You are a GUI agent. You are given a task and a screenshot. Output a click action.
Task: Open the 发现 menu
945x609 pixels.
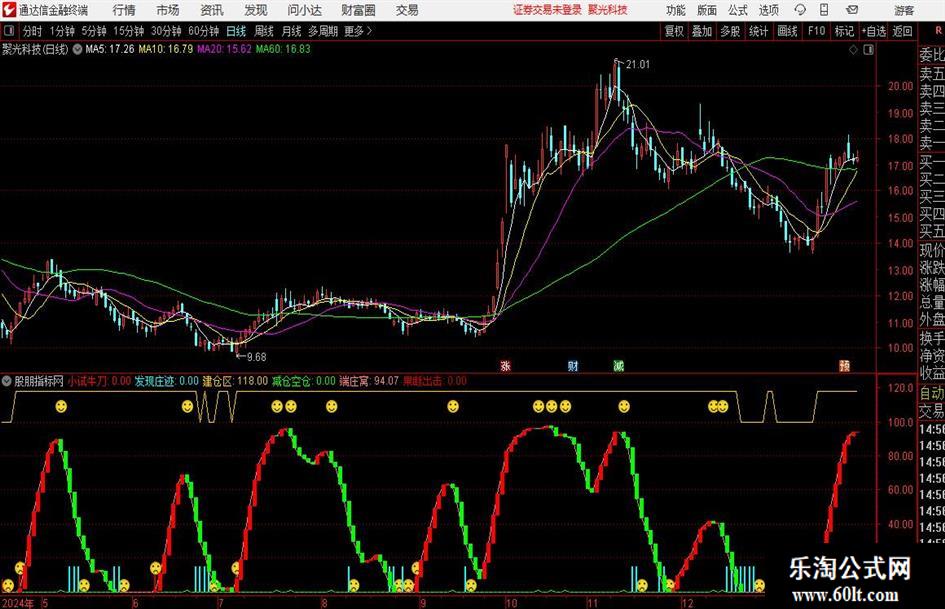(x=256, y=10)
